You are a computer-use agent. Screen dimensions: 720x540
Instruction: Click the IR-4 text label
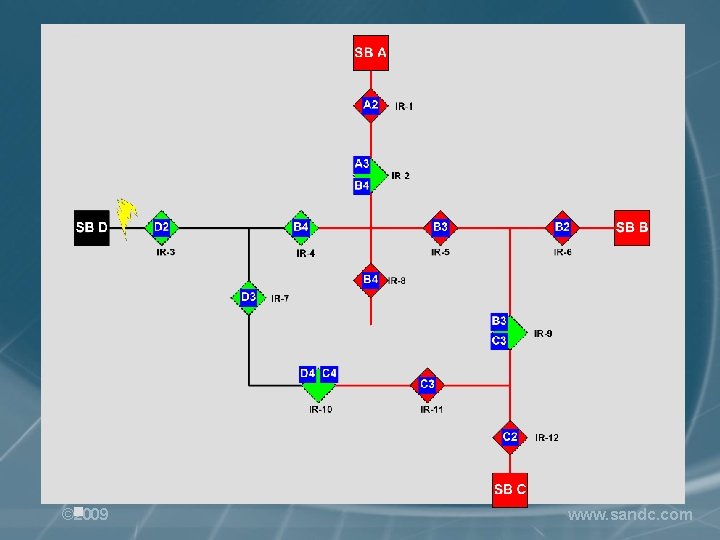coord(306,253)
